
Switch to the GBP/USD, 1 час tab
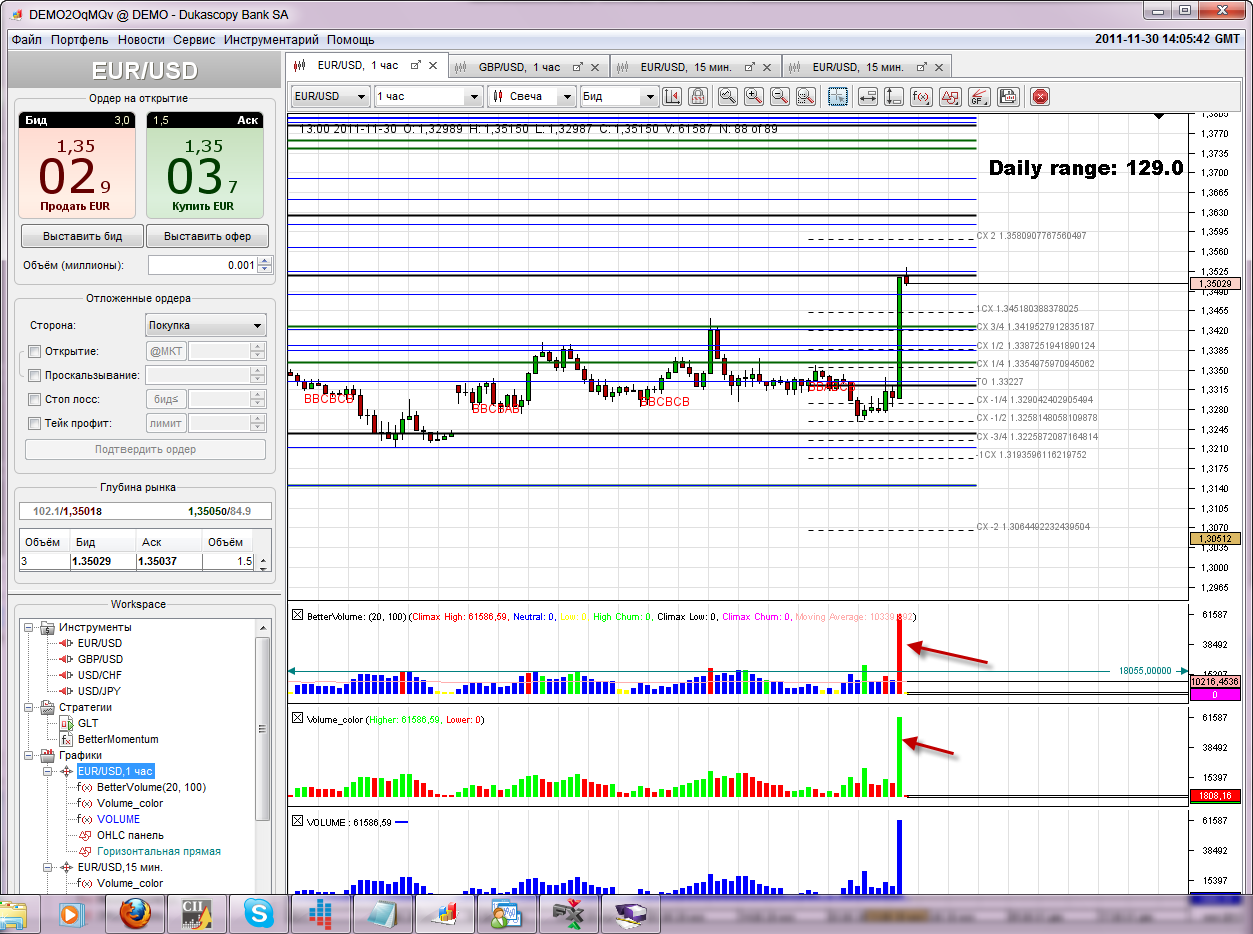pos(519,67)
